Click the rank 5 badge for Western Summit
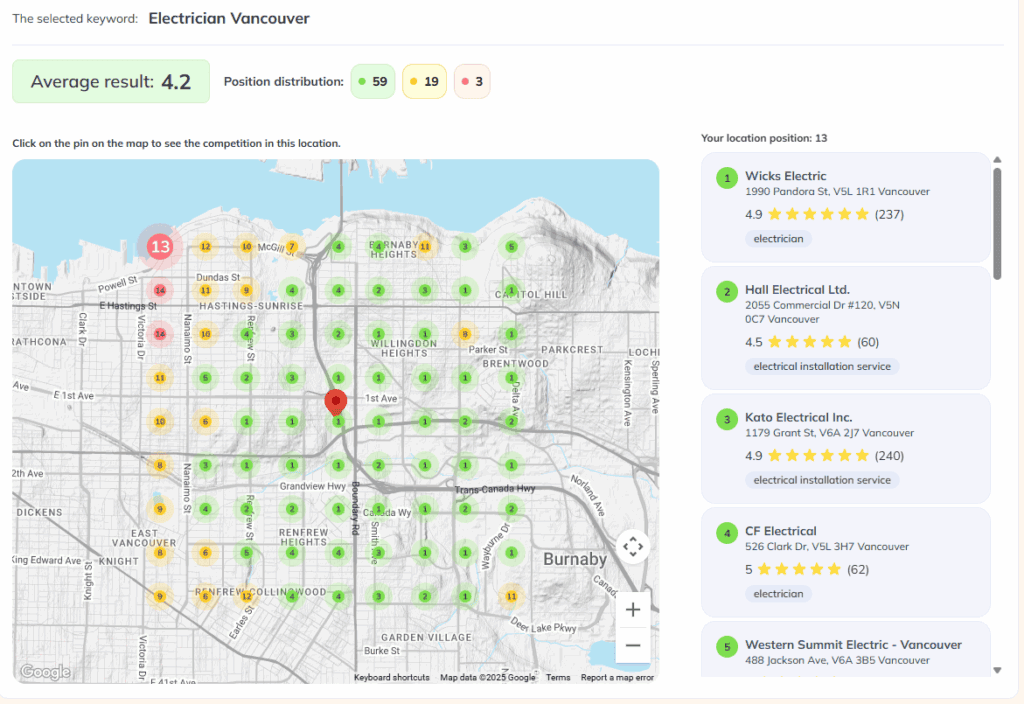Image resolution: width=1024 pixels, height=704 pixels. point(727,647)
